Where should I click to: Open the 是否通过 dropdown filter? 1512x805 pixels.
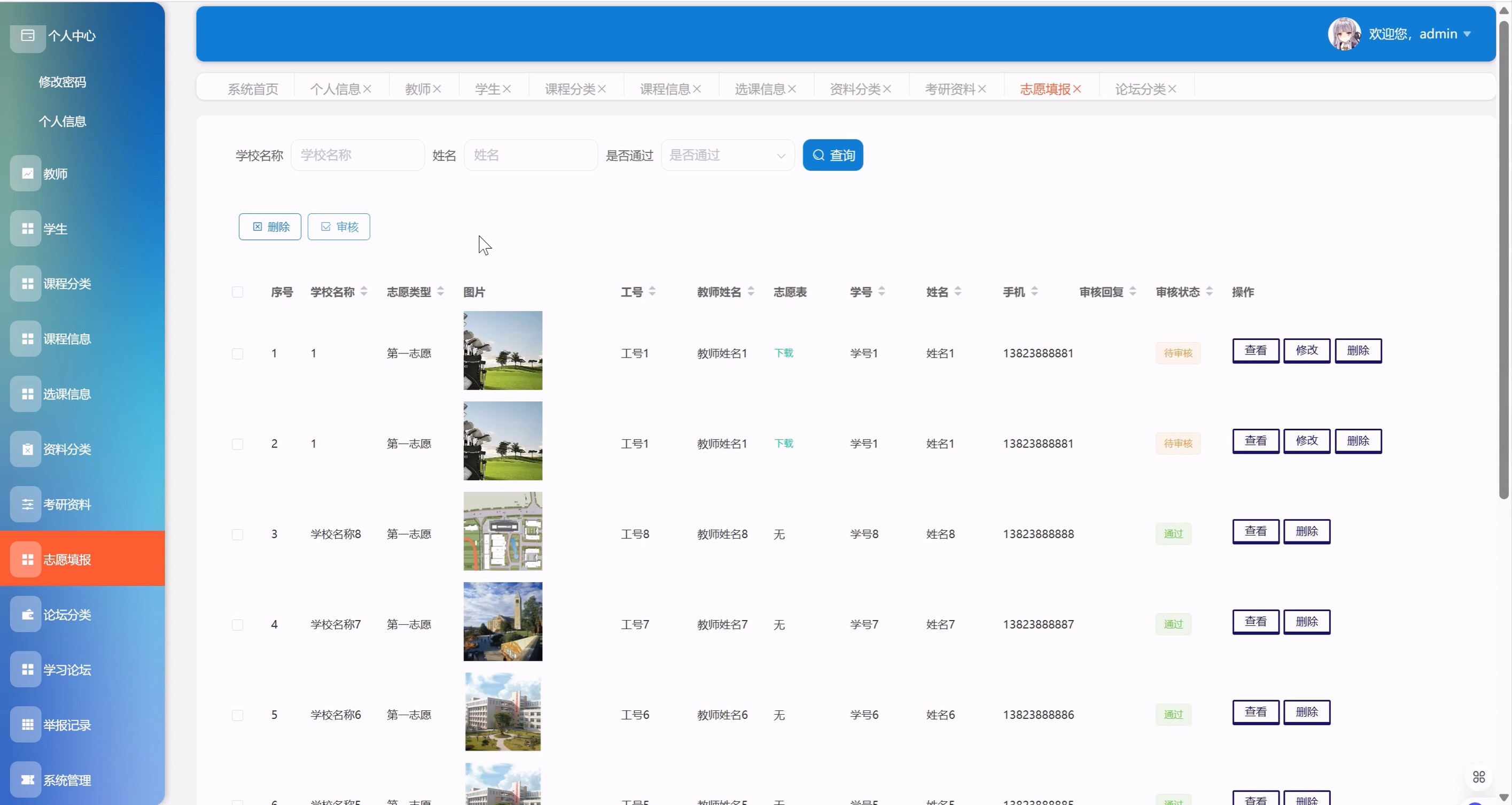pyautogui.click(x=727, y=155)
